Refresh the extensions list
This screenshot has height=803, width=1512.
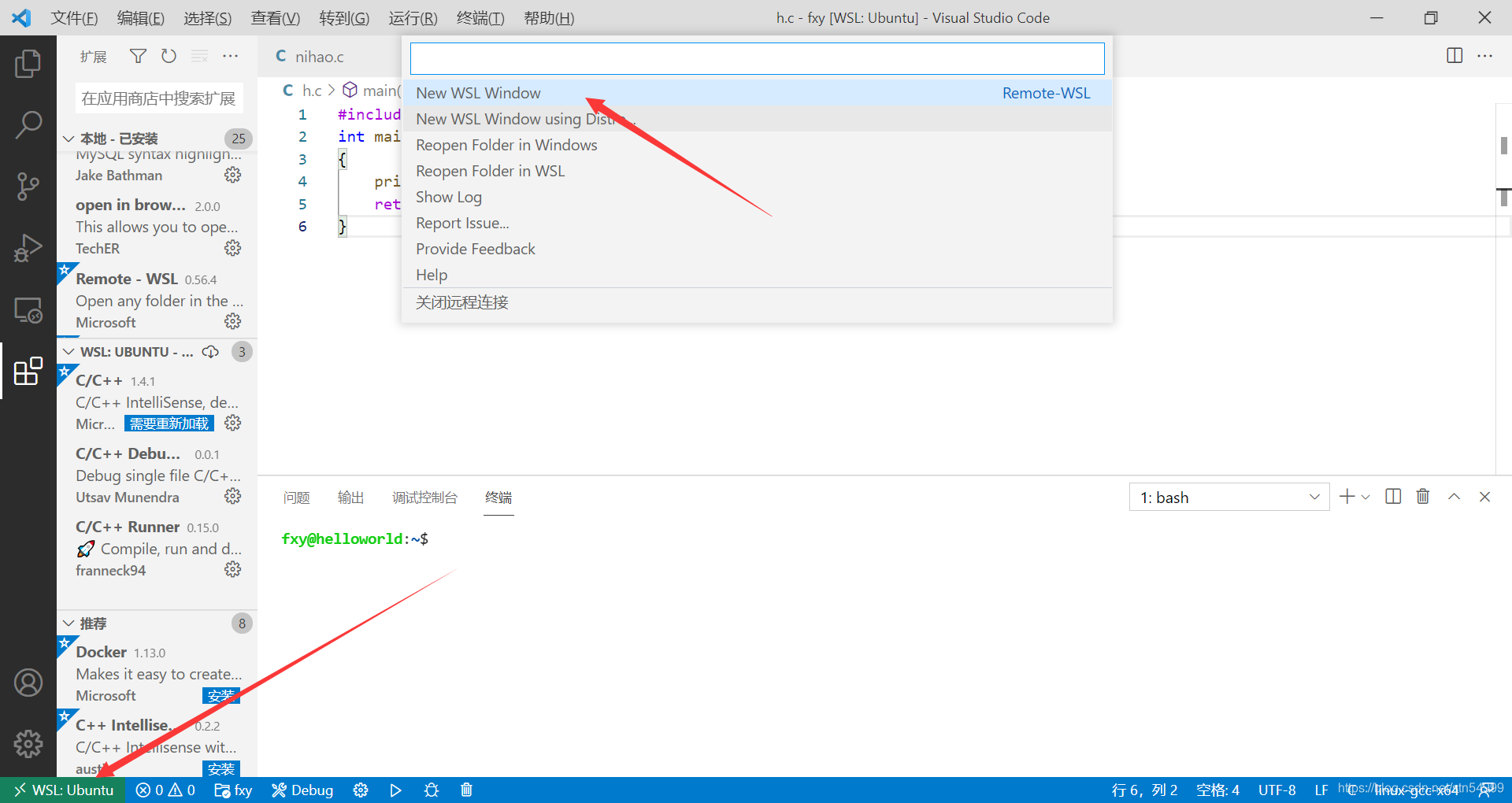[x=169, y=56]
